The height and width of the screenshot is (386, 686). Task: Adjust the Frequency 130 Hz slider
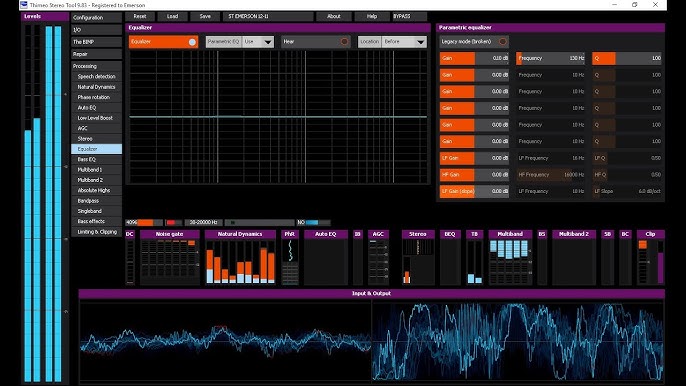[551, 58]
